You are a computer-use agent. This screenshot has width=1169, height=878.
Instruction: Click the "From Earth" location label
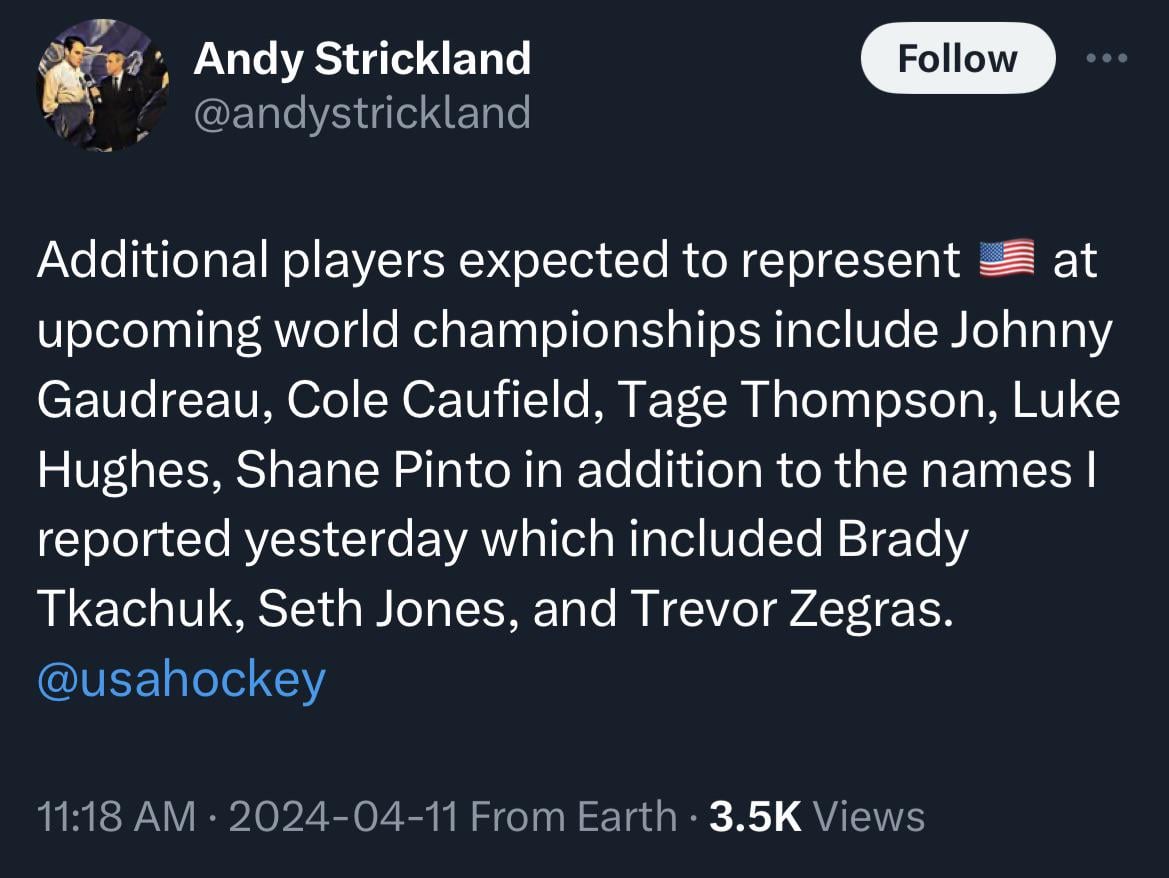coord(573,816)
